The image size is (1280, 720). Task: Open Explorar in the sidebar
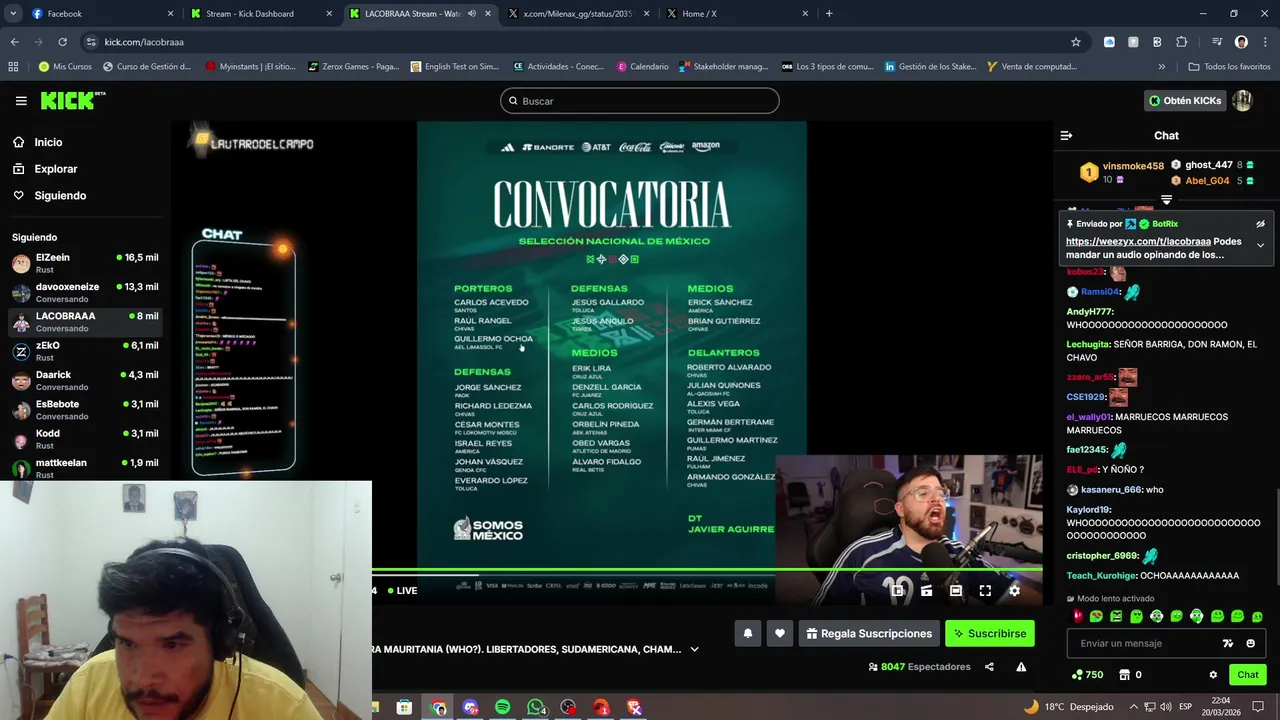45,169
